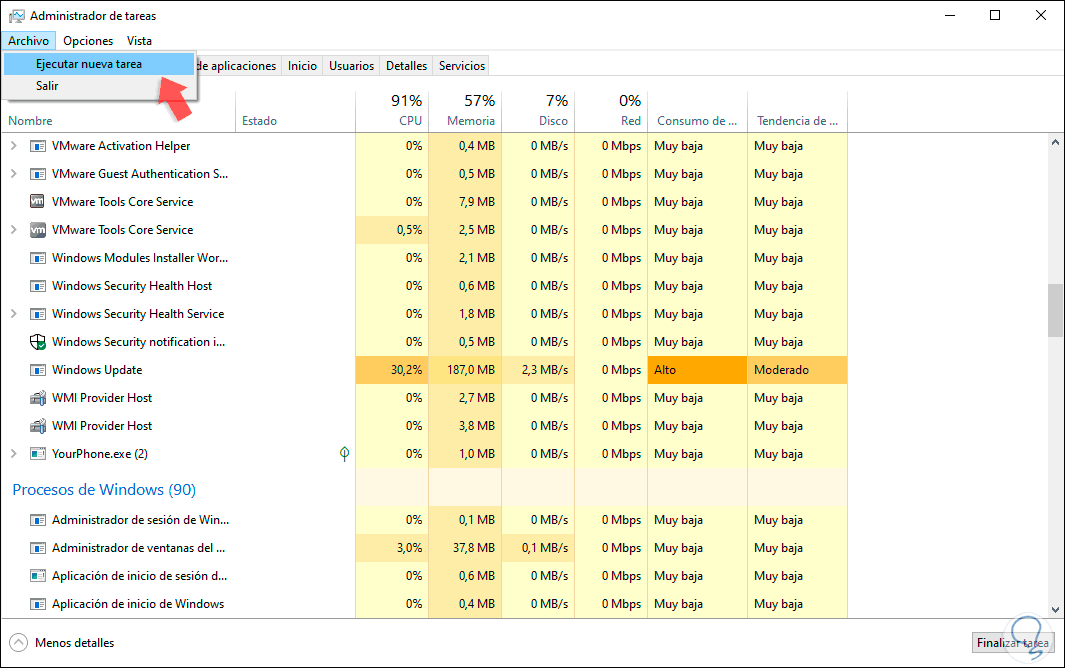Sort processes by the CPU column header
Screen dimensions: 1065x668
(410, 110)
